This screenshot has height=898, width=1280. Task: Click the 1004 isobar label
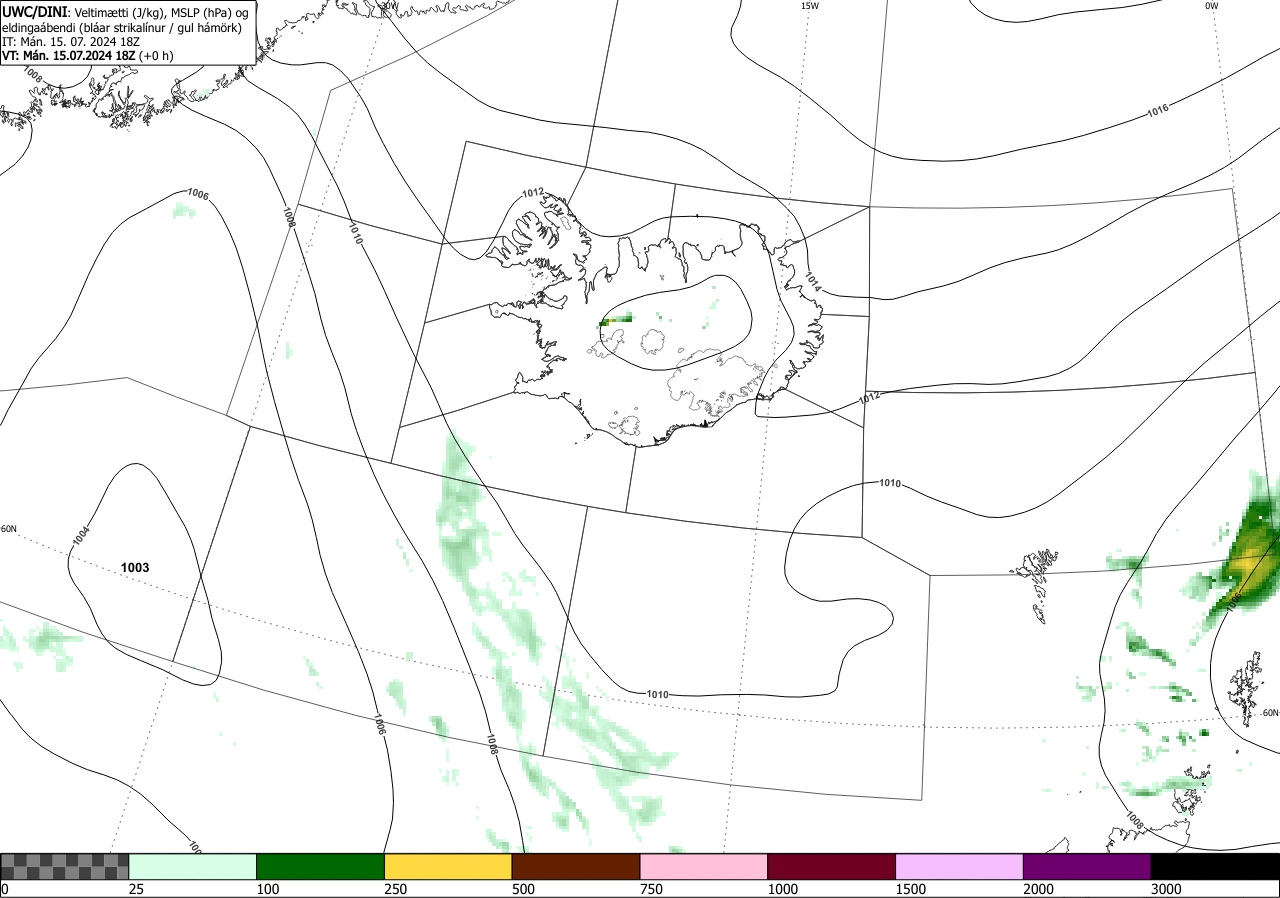tap(81, 536)
